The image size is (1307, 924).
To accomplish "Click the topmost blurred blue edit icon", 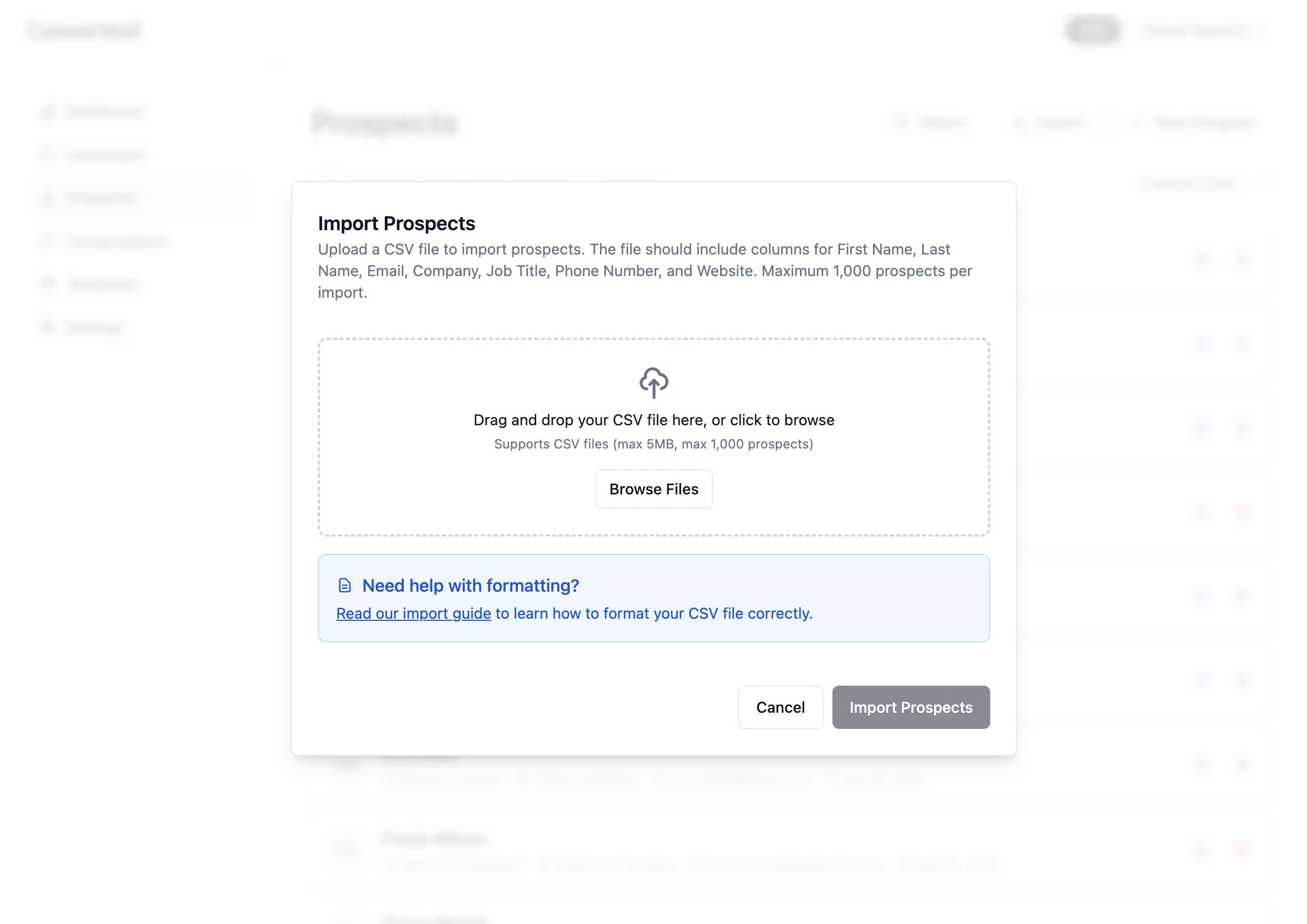I will point(1201,259).
